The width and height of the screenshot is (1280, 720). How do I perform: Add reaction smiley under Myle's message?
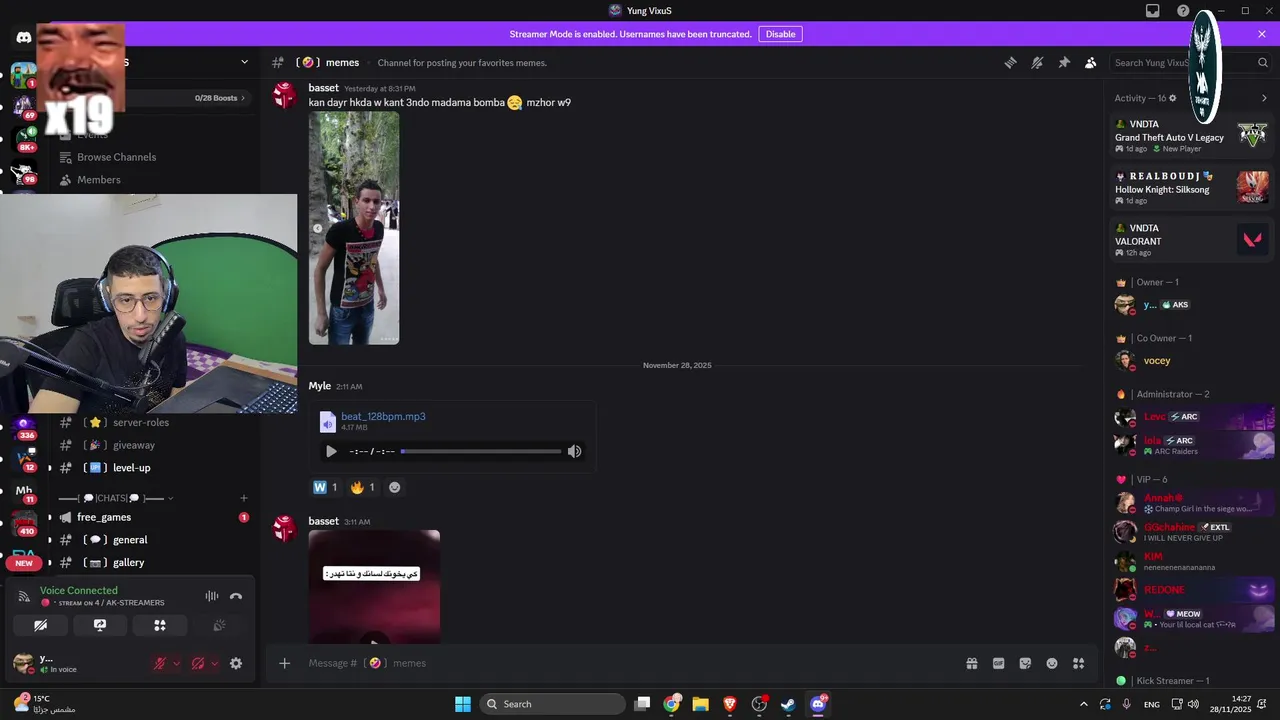tap(394, 487)
